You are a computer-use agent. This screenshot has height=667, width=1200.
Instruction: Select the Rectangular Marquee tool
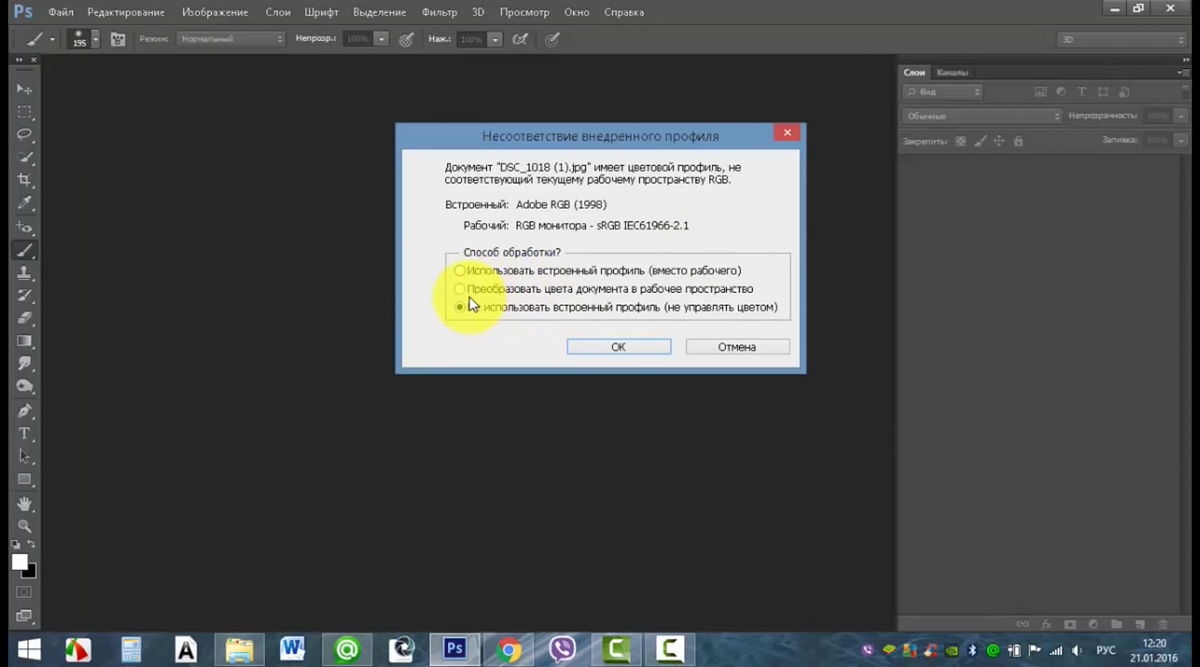(x=25, y=112)
